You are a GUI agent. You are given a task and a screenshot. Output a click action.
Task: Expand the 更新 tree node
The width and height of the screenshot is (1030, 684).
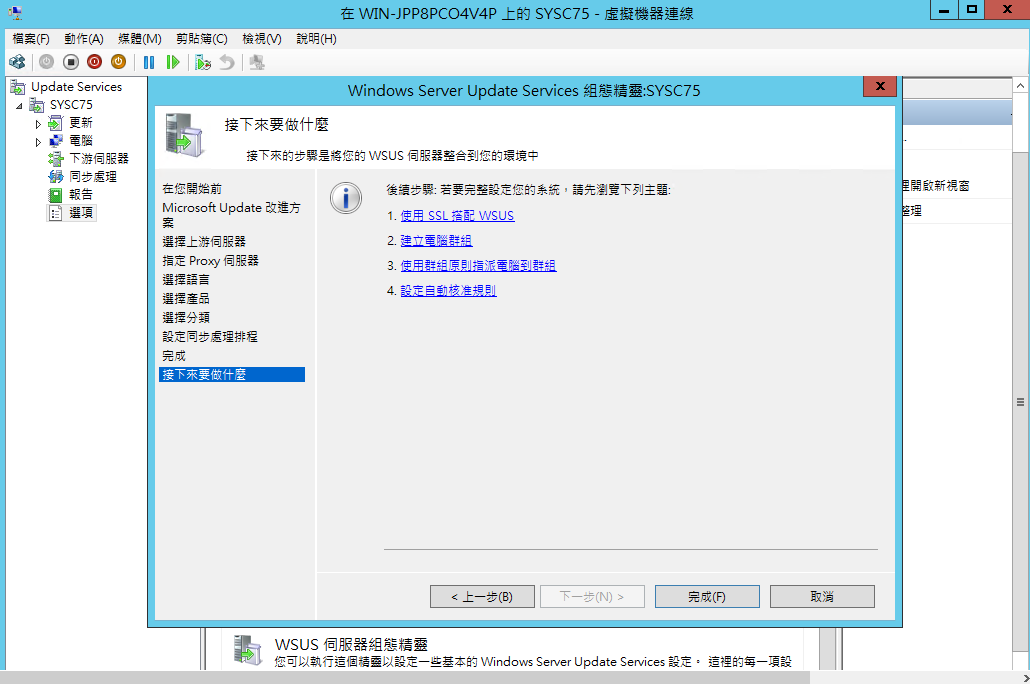coord(38,124)
